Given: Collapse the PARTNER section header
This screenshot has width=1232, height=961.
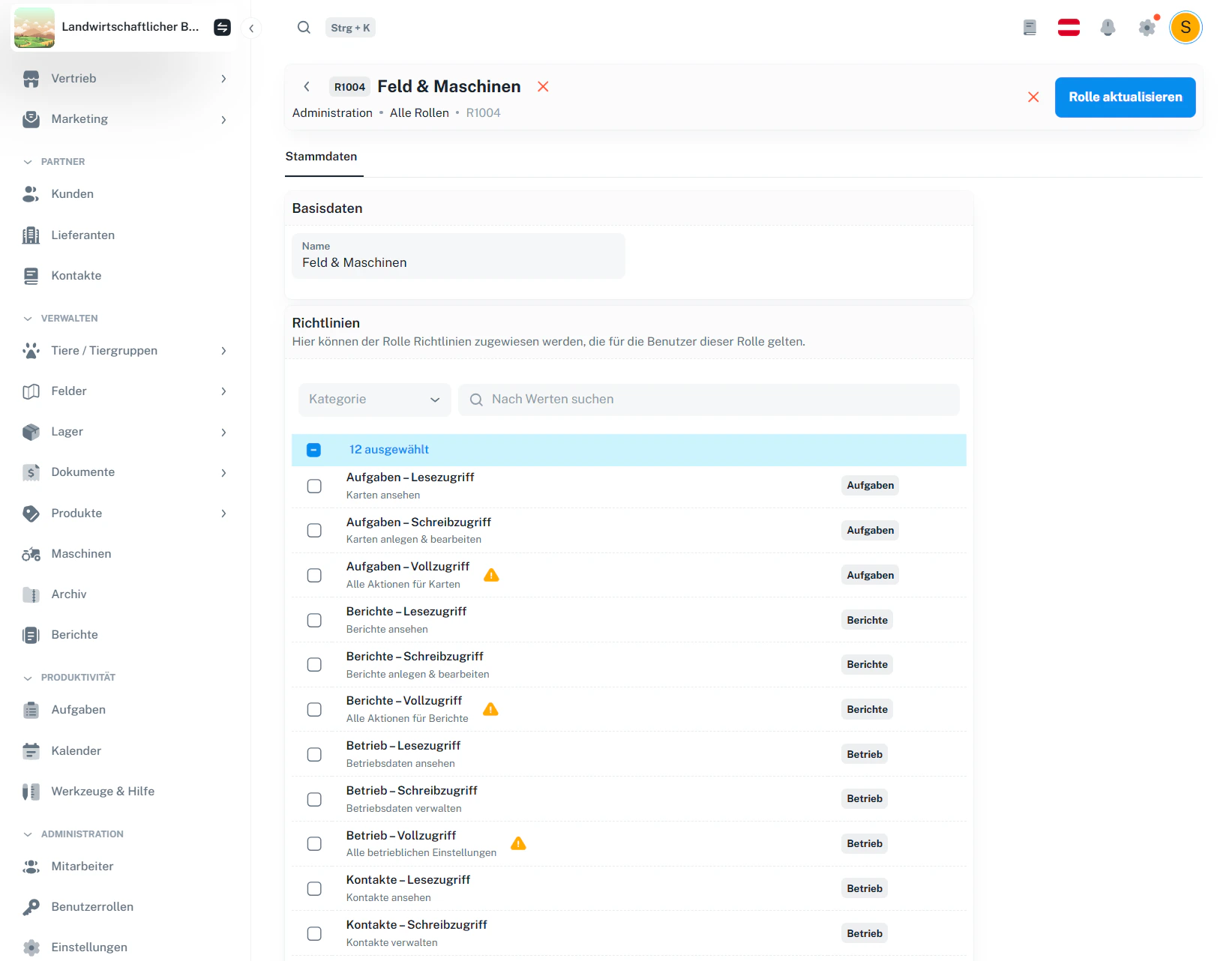Looking at the screenshot, I should tap(54, 162).
